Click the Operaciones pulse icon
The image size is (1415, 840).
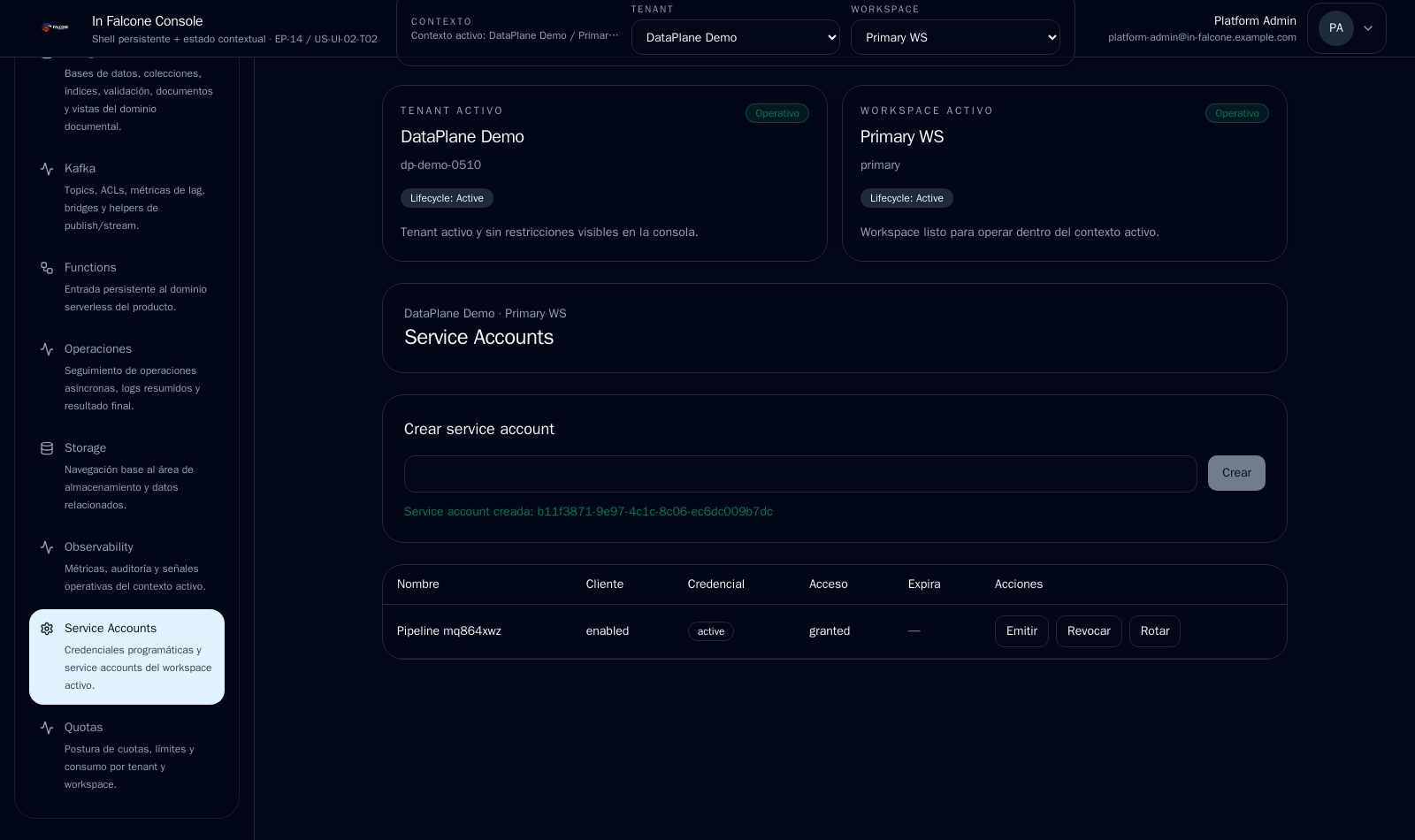coord(47,349)
